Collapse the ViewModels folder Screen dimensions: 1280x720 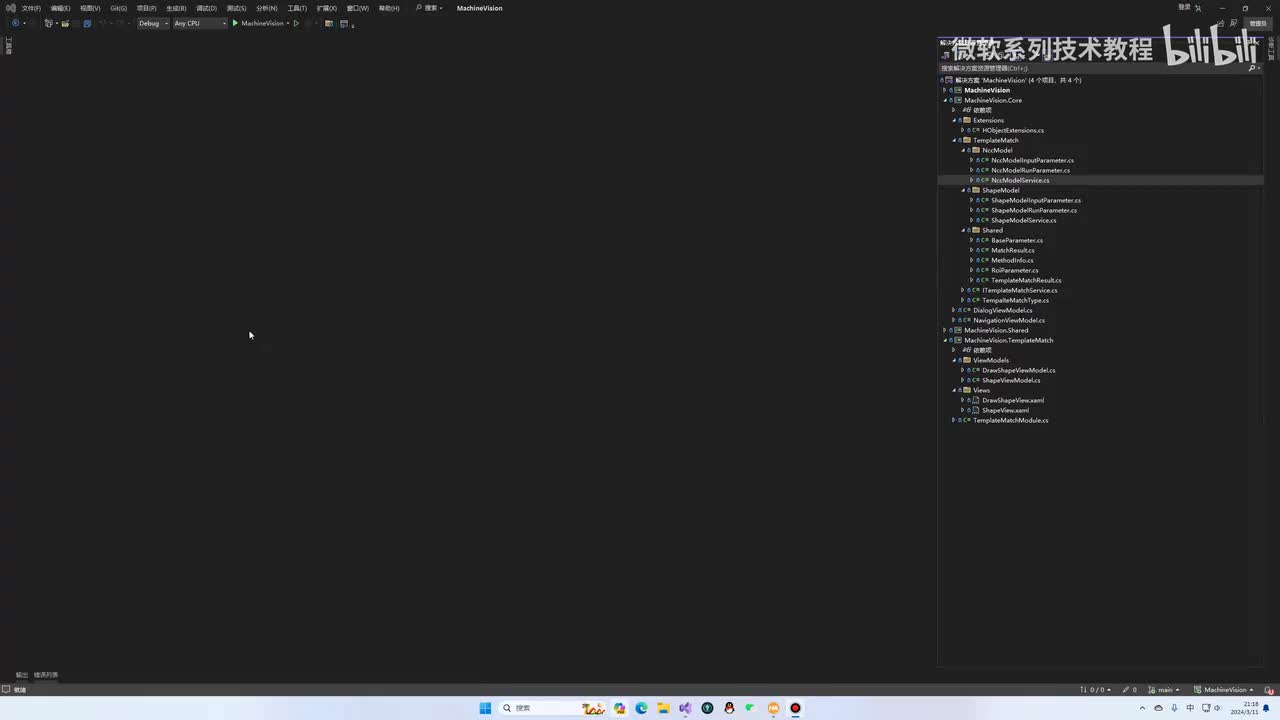pos(954,360)
